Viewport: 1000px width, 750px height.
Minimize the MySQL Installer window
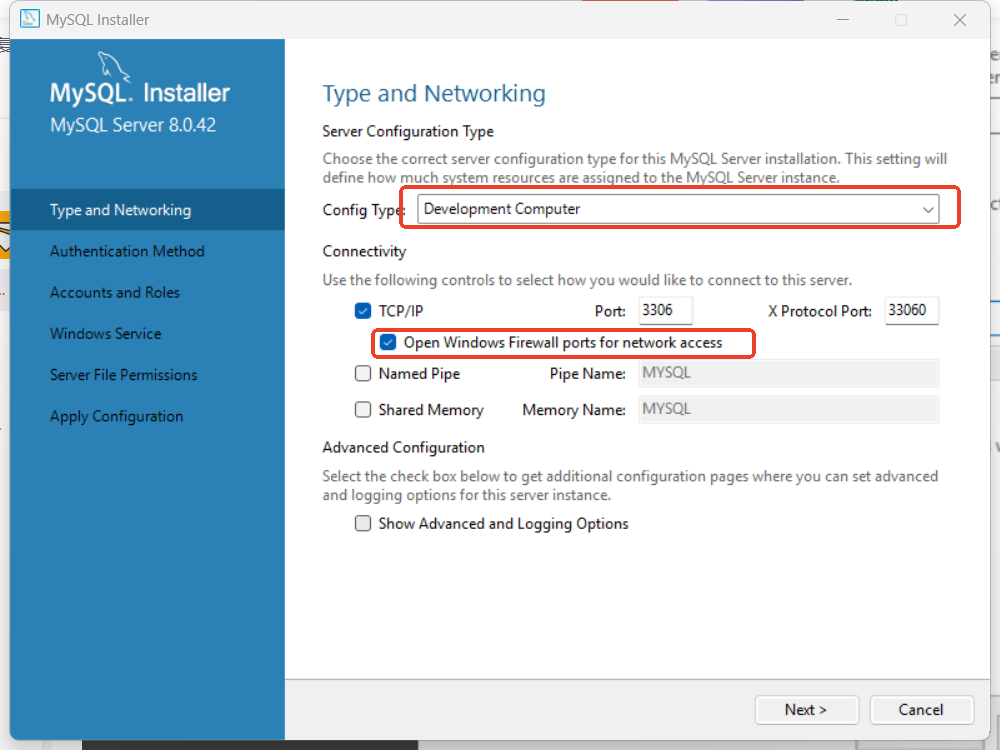[843, 20]
